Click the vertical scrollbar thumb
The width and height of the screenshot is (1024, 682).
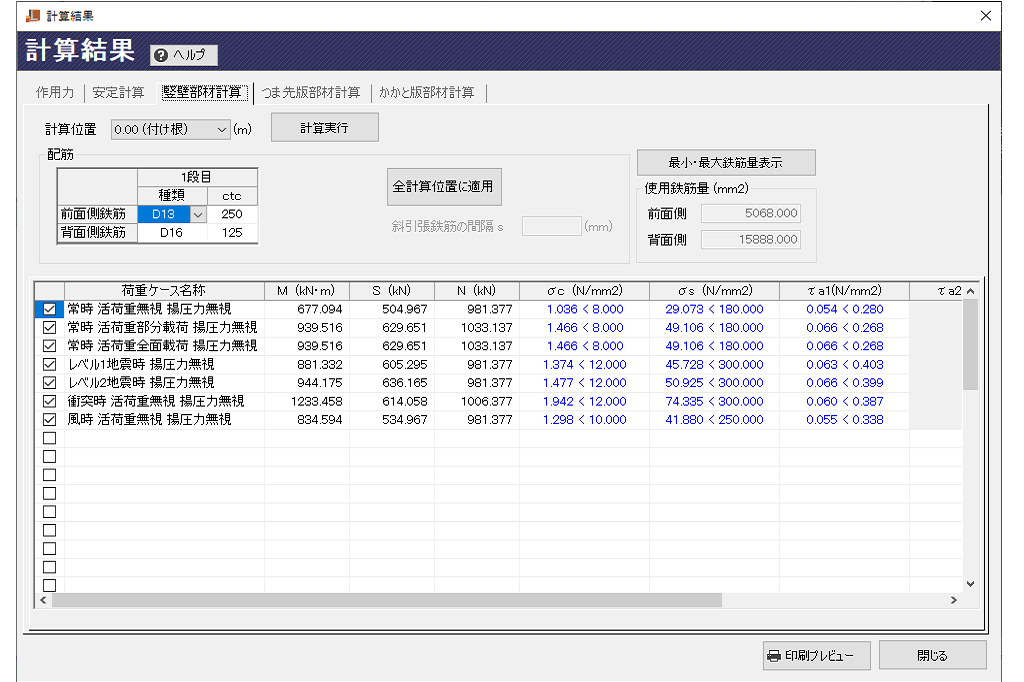coord(970,344)
